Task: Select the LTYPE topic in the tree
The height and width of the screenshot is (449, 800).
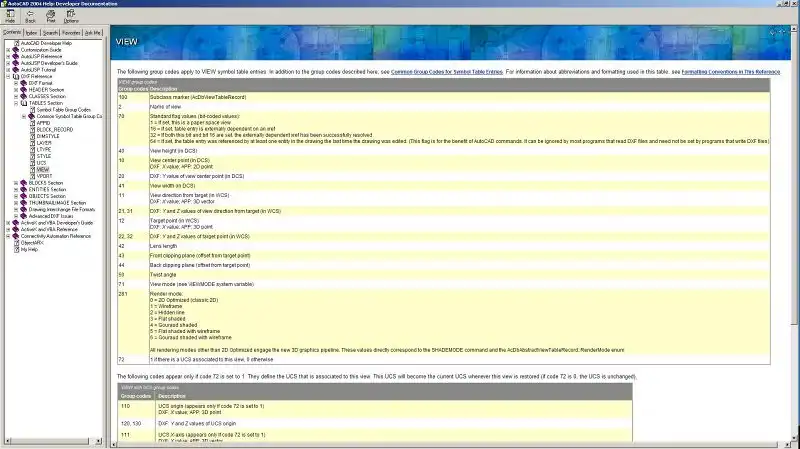Action: coord(44,149)
